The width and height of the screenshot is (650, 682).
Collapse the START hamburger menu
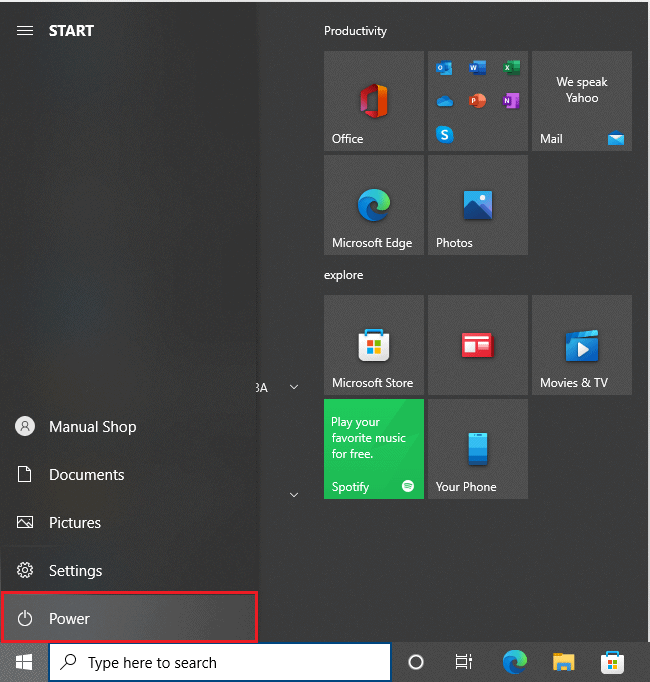25,31
